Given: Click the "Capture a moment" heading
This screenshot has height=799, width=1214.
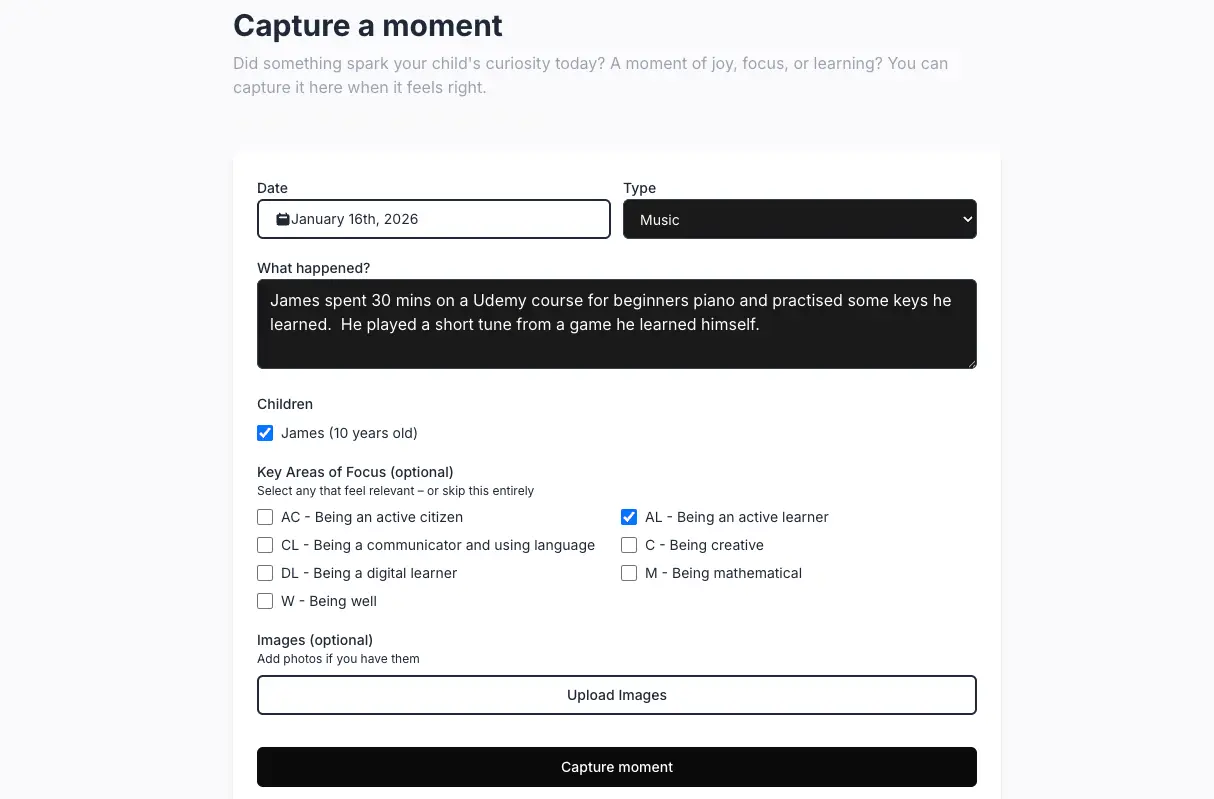Looking at the screenshot, I should 367,25.
